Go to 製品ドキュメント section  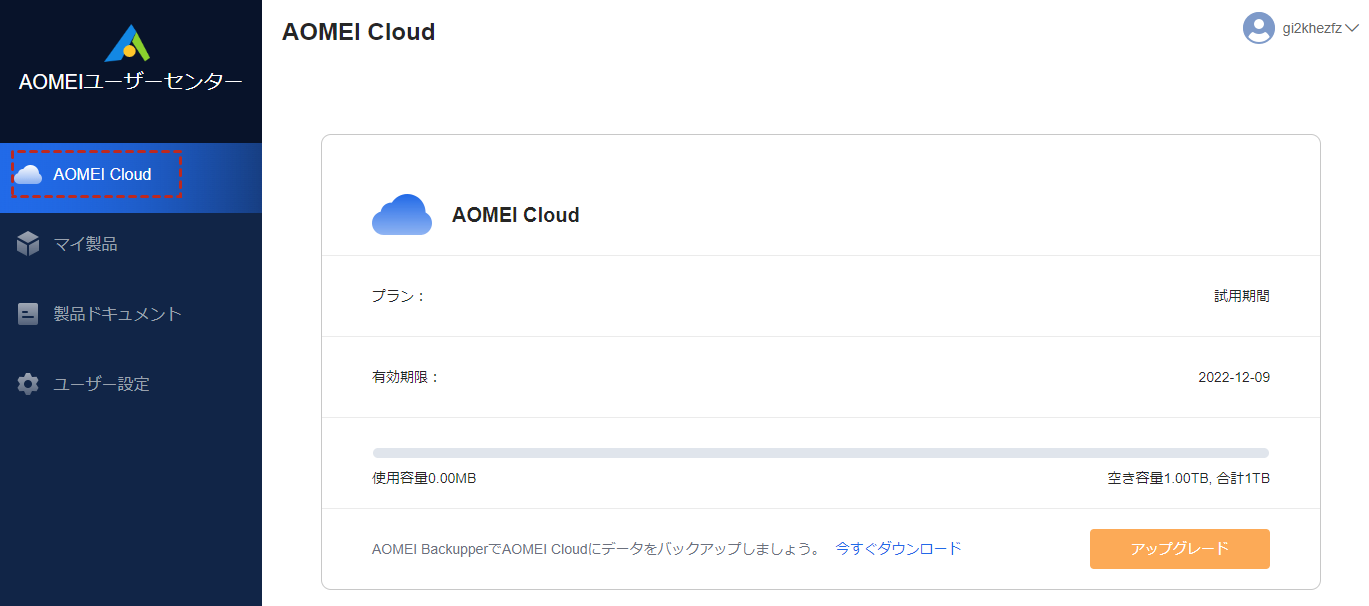pyautogui.click(x=117, y=314)
